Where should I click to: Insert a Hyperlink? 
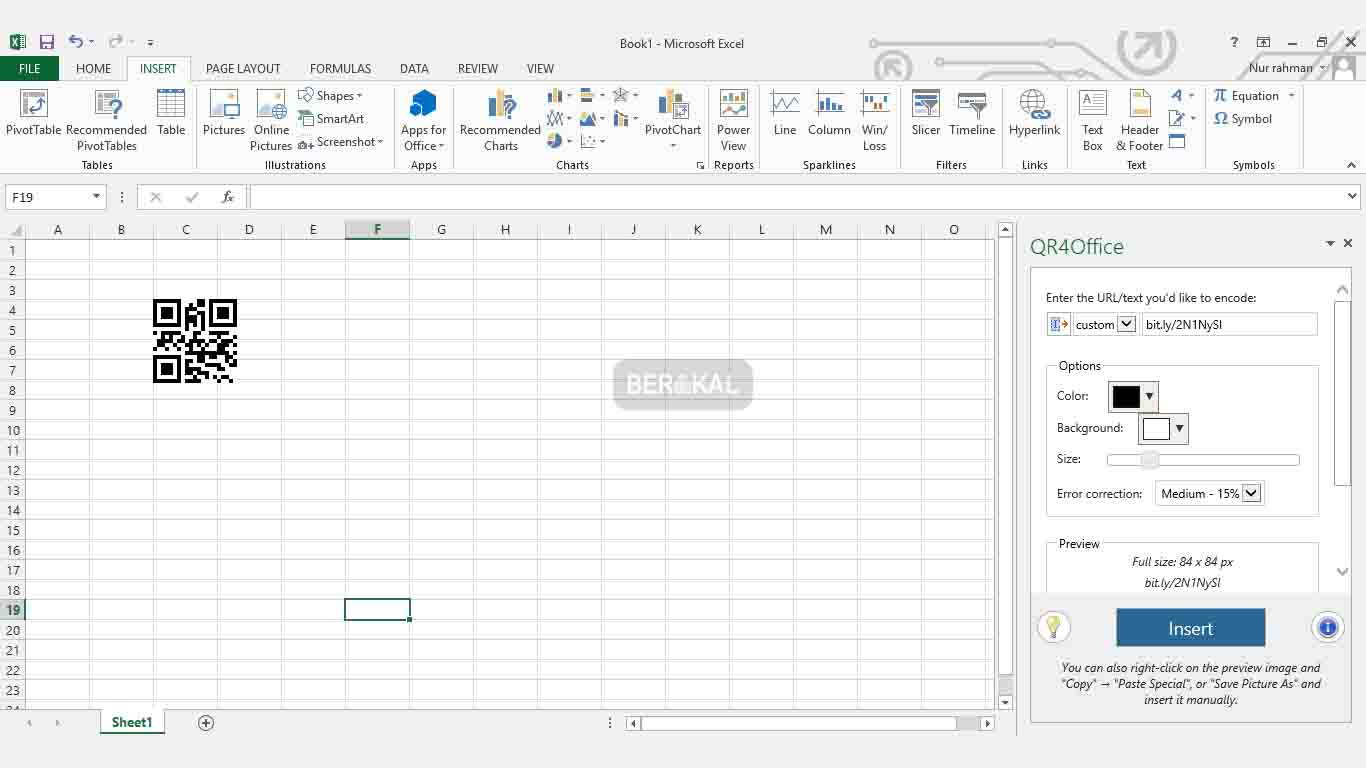click(1034, 113)
